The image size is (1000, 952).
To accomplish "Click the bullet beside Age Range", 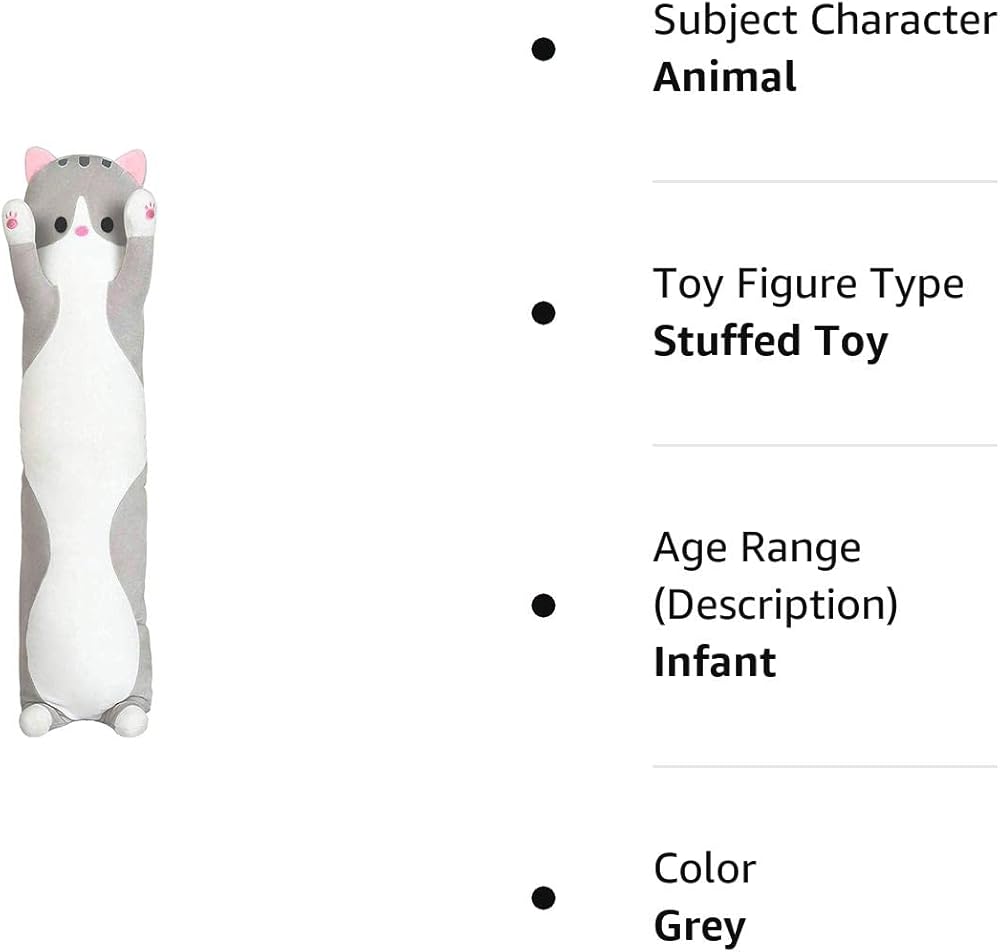I will [543, 605].
